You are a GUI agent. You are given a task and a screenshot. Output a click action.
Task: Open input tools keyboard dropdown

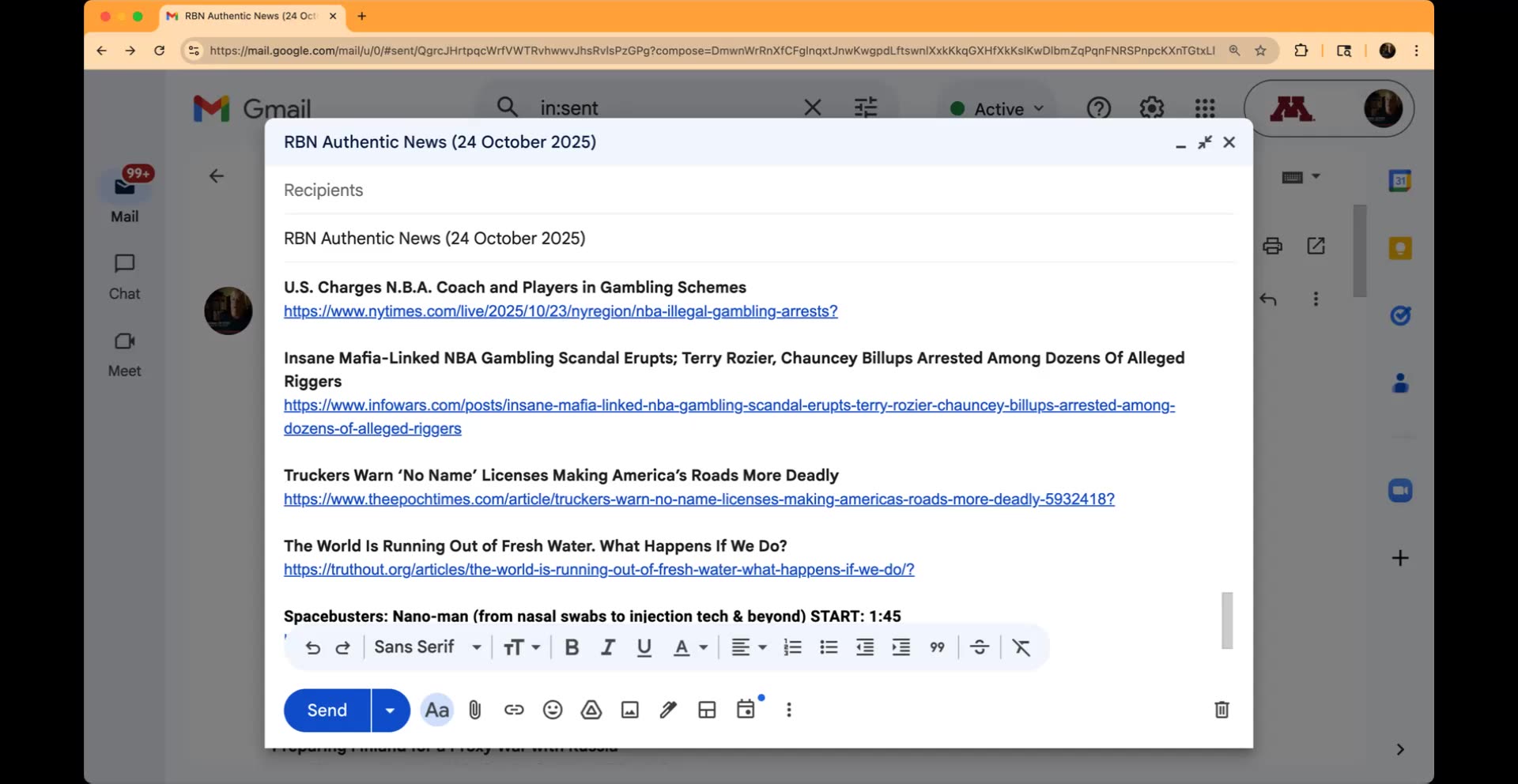tap(1301, 177)
